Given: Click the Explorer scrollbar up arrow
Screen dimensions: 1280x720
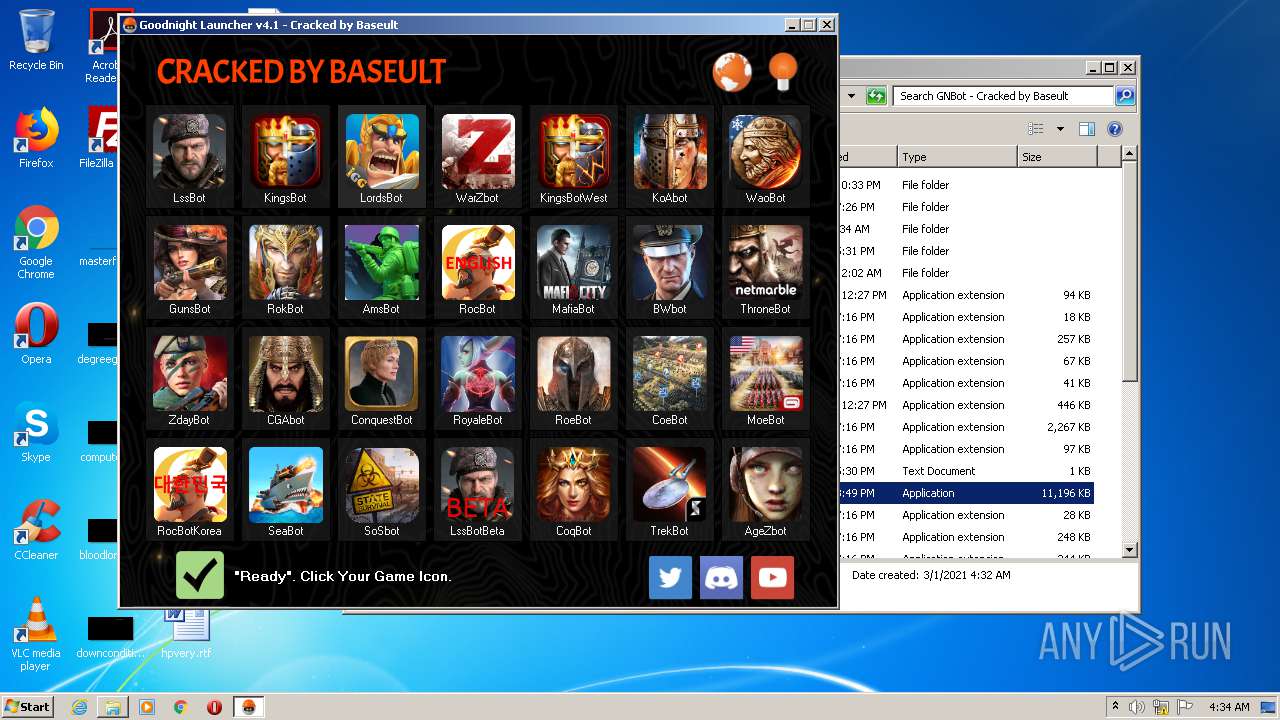Looking at the screenshot, I should [x=1129, y=154].
